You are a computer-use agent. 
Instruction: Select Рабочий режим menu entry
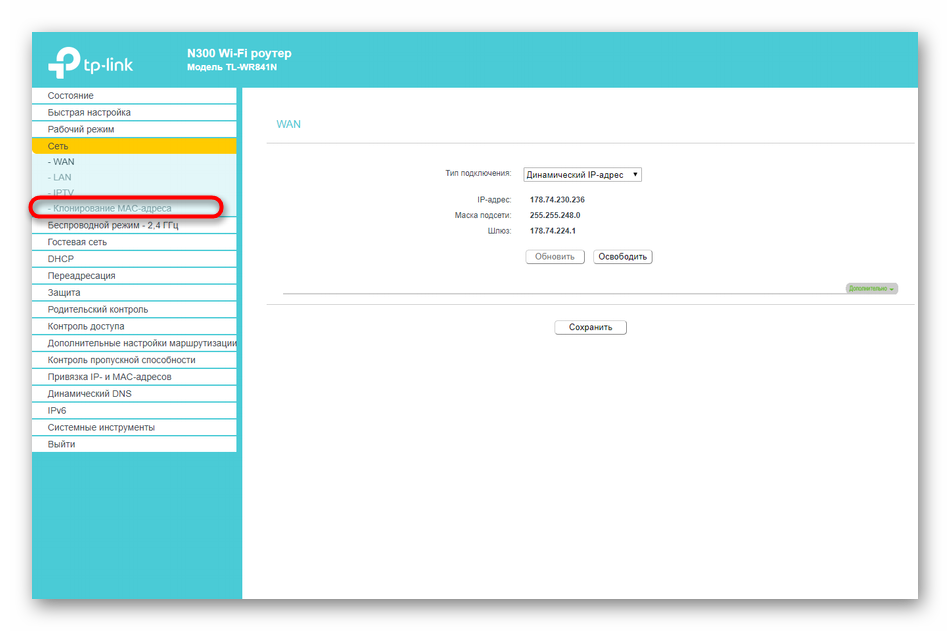coord(134,129)
